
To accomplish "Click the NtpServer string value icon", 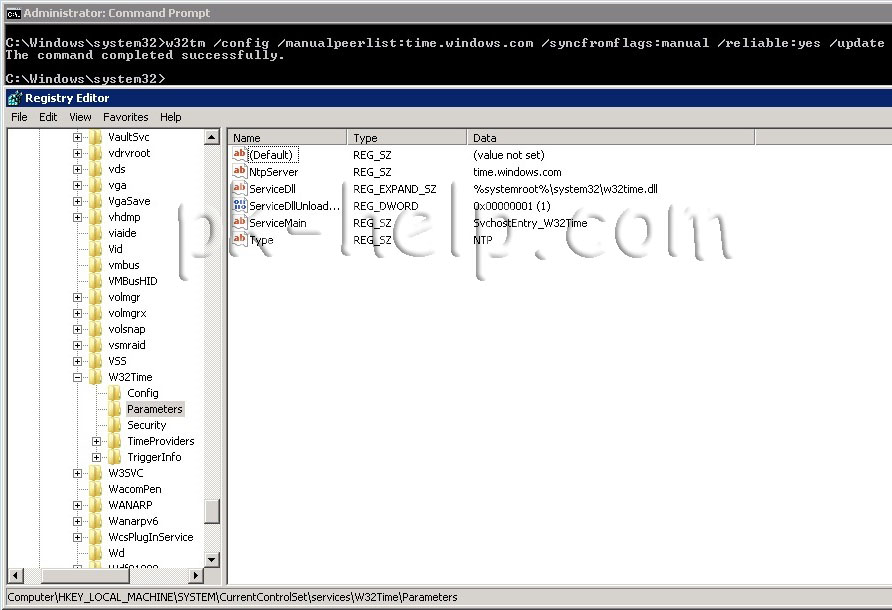I will point(239,172).
